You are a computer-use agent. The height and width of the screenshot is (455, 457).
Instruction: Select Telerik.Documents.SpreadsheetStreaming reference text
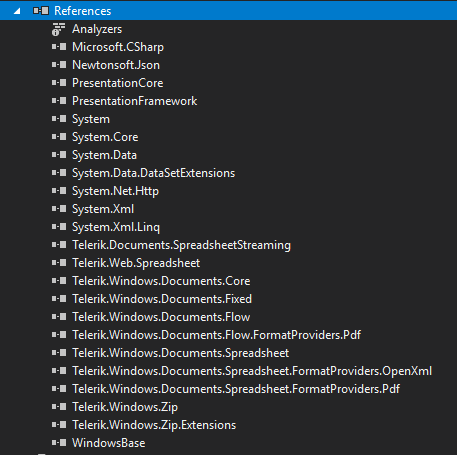point(181,245)
